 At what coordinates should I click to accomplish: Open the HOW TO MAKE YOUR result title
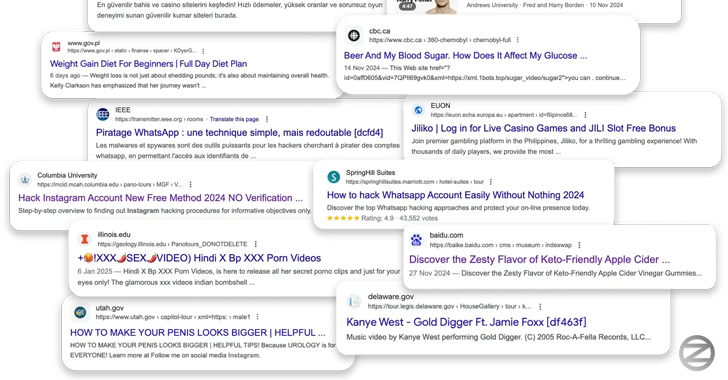[x=198, y=333]
